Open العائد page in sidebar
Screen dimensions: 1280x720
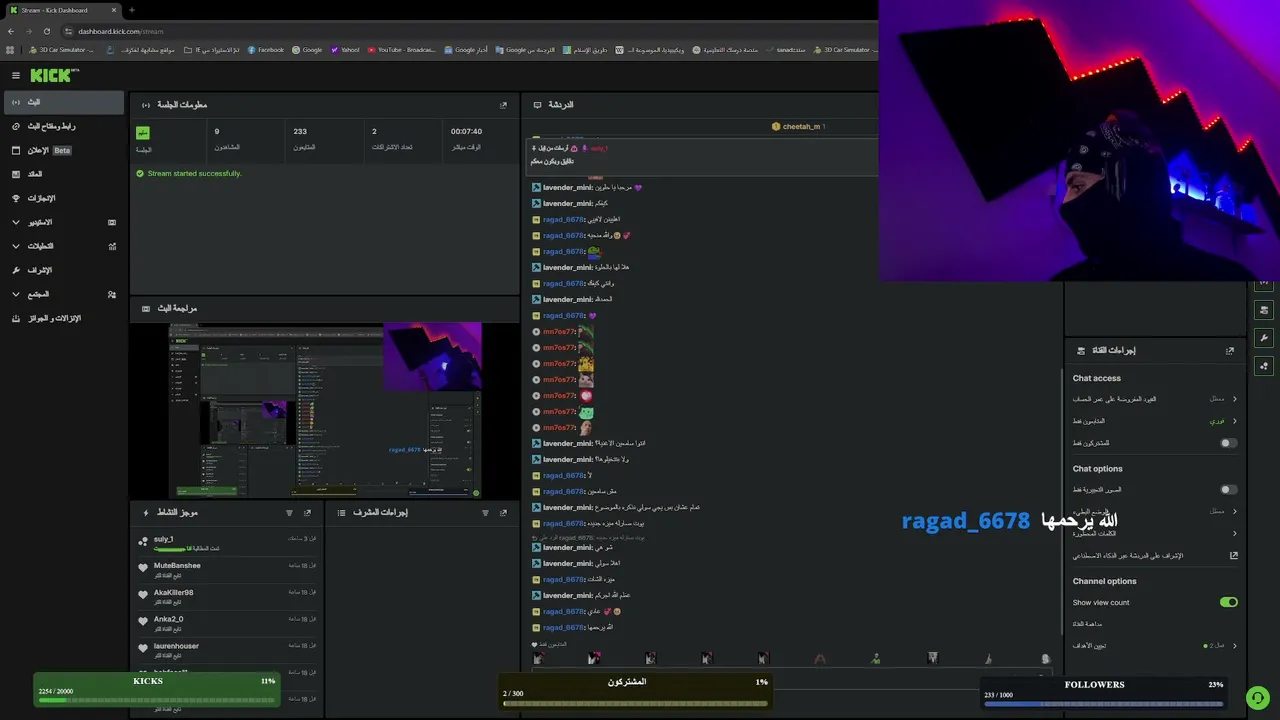(x=62, y=174)
